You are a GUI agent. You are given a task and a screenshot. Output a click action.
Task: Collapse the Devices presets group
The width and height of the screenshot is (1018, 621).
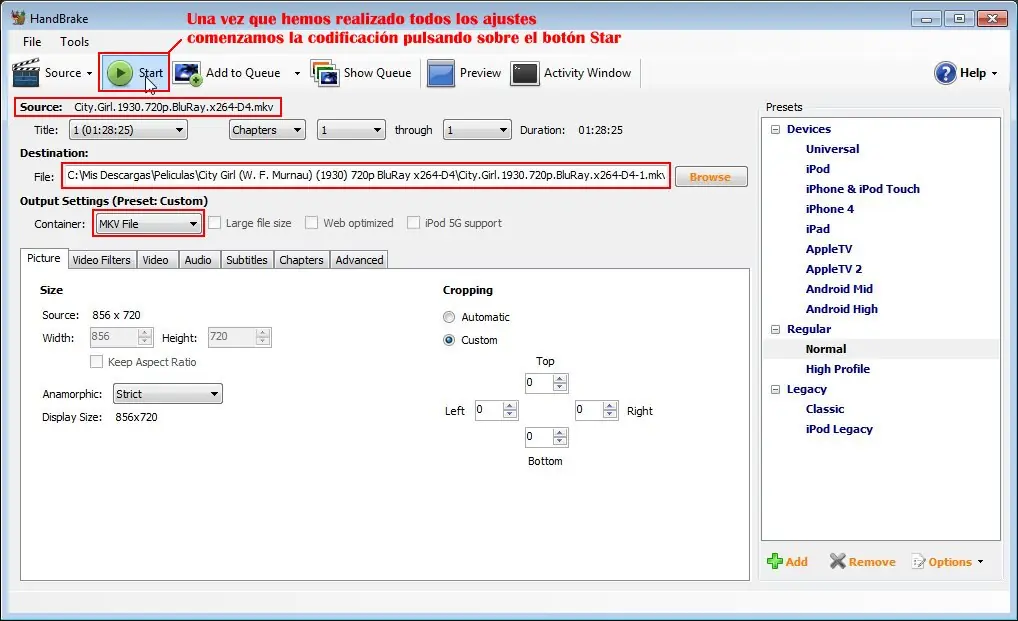[x=775, y=129]
